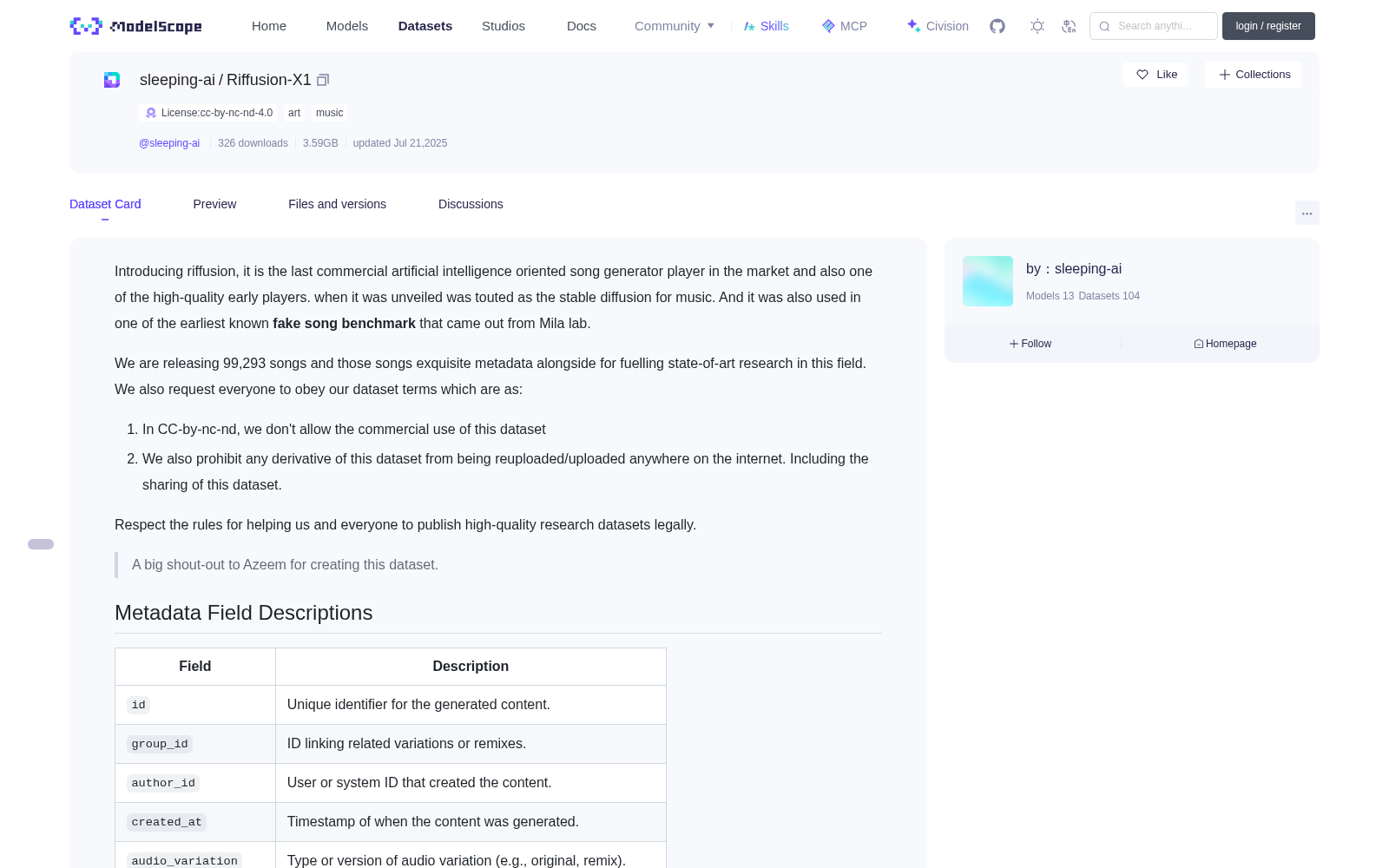Open the @sleeping-ai profile link

[169, 143]
